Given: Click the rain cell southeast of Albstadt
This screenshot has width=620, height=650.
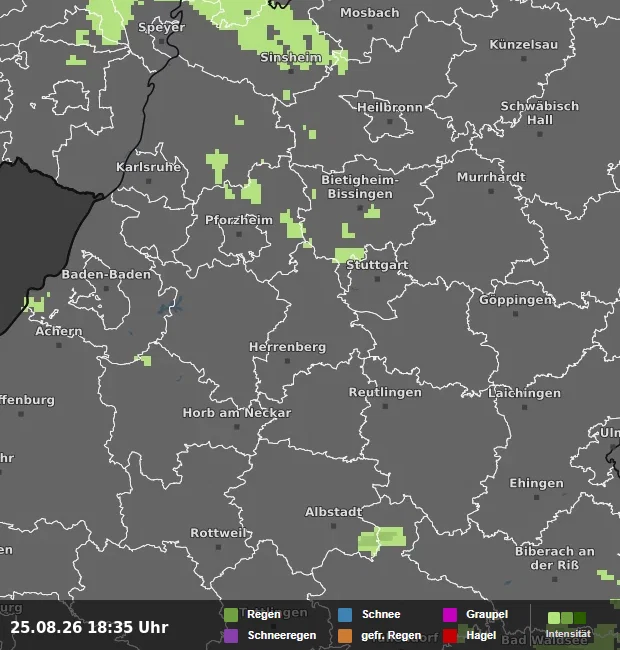Looking at the screenshot, I should tap(381, 539).
